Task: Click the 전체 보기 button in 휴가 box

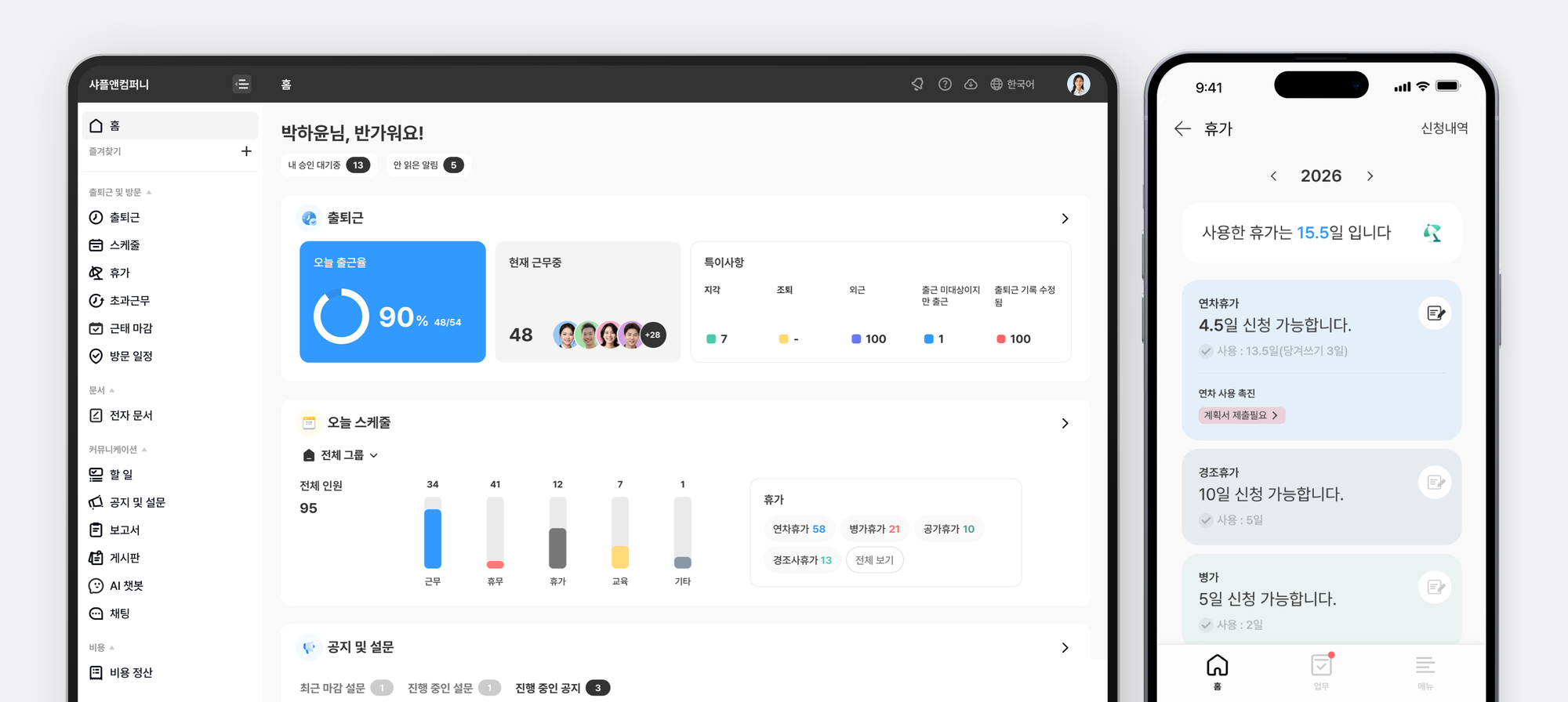Action: 874,560
